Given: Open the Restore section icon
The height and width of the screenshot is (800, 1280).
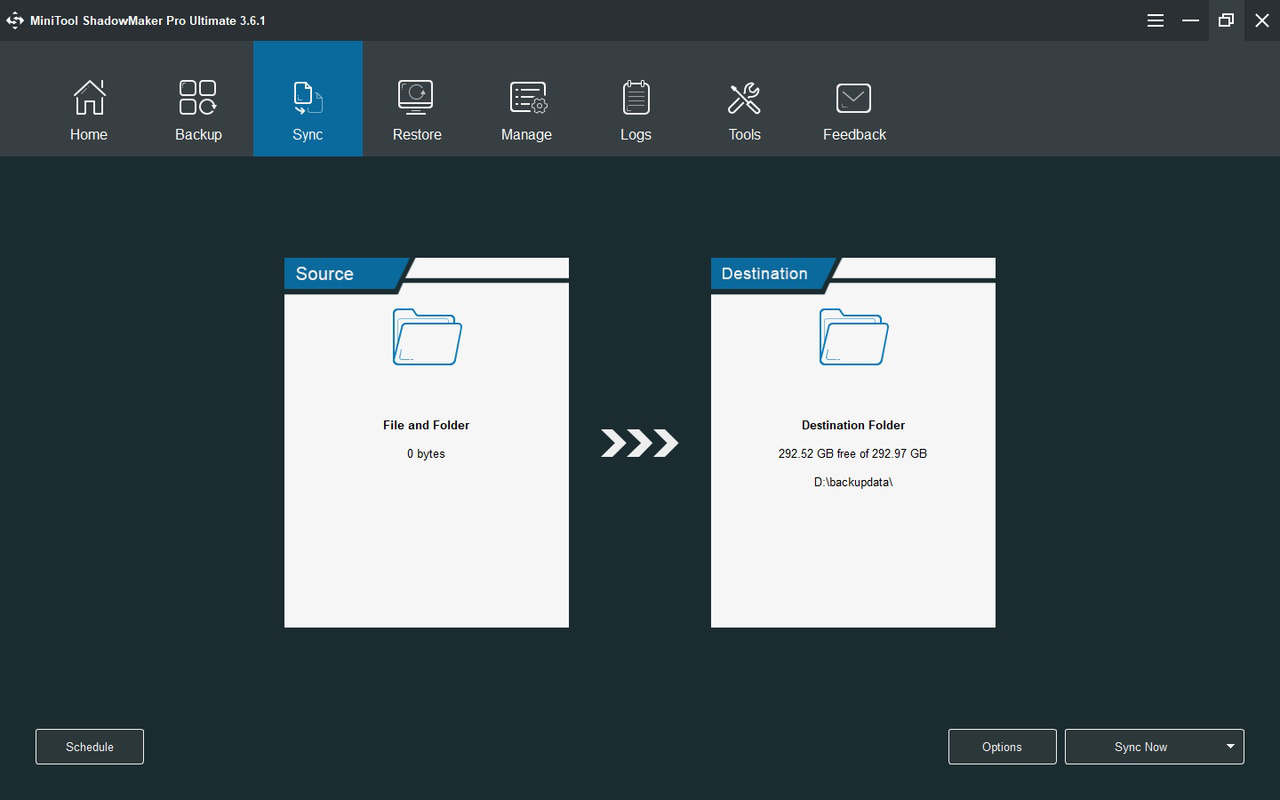Looking at the screenshot, I should [x=417, y=97].
